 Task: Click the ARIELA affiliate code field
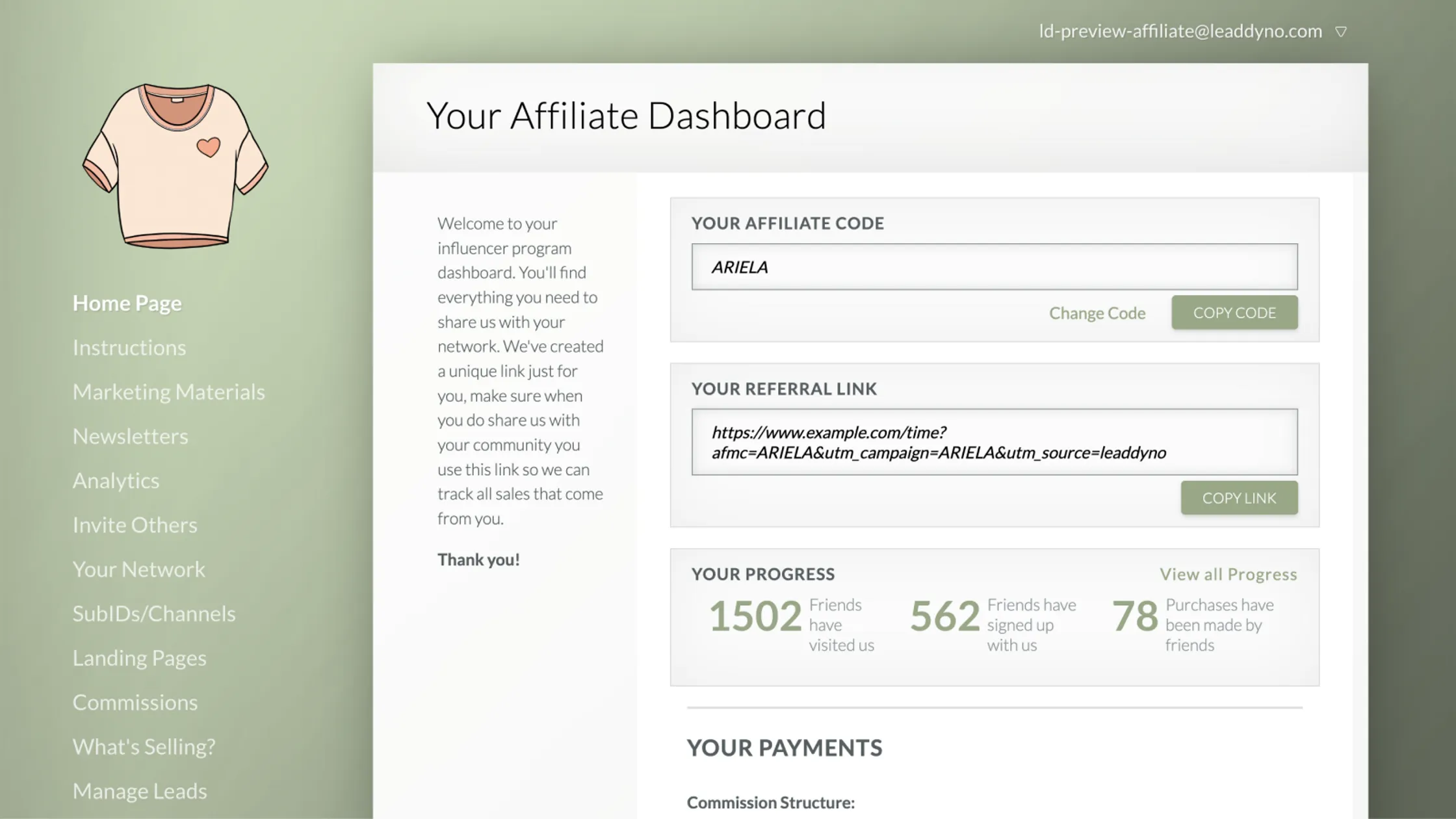pos(994,267)
